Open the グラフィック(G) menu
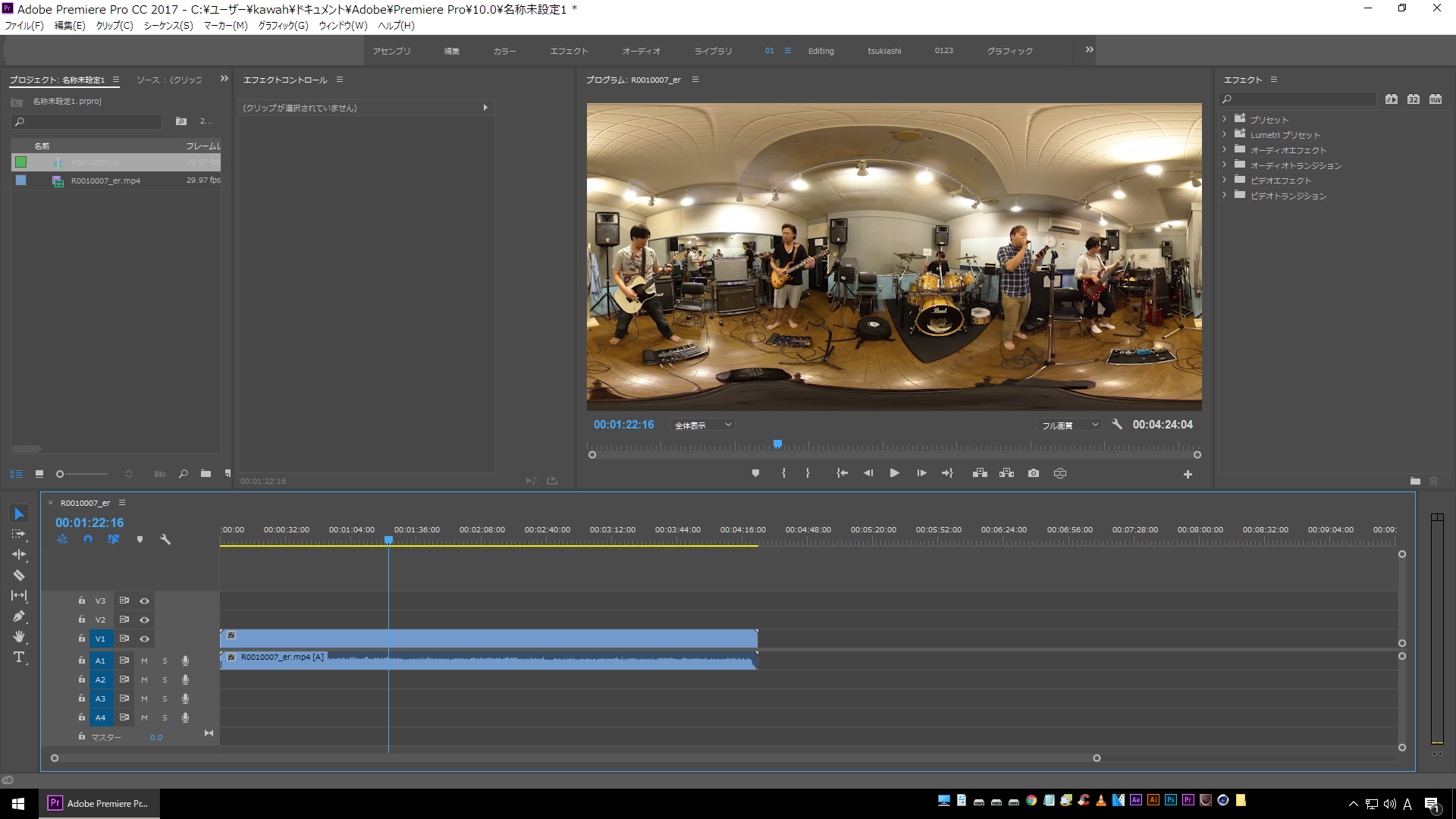This screenshot has width=1456, height=819. (x=284, y=26)
